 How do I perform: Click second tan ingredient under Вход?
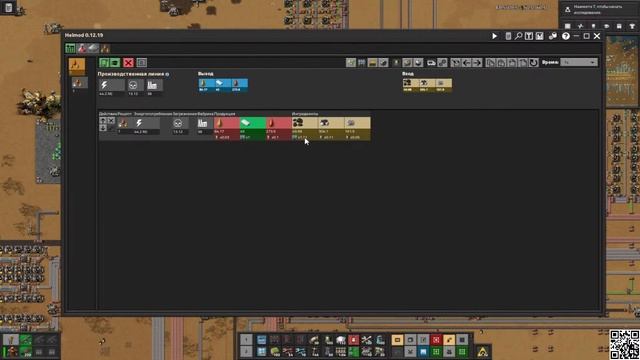pyautogui.click(x=427, y=85)
